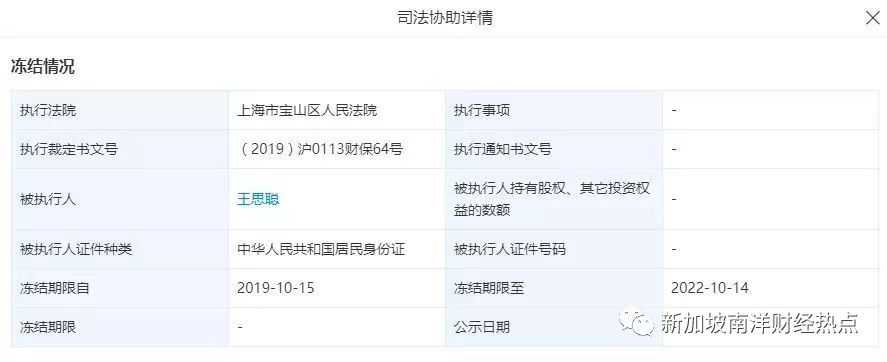This screenshot has width=887, height=362.
Task: Click the 执行裁定书文号 label cell
Action: tap(120, 149)
